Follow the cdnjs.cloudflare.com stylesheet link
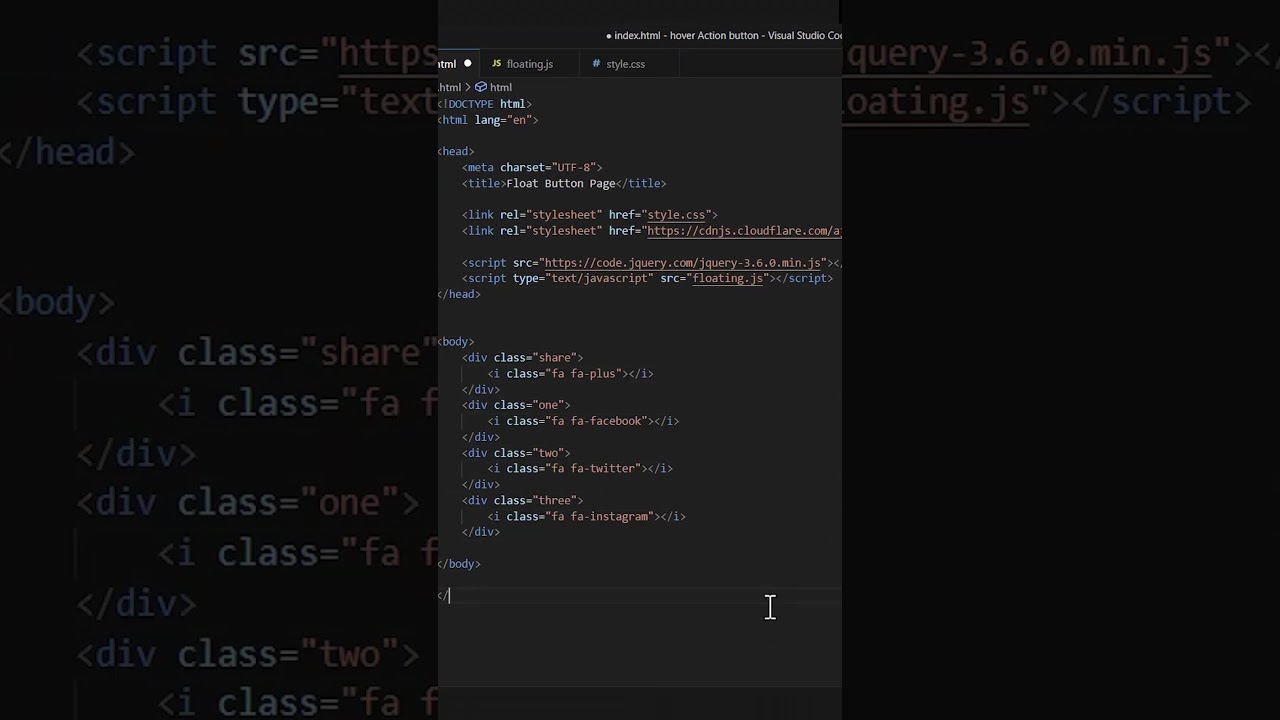 coord(744,231)
